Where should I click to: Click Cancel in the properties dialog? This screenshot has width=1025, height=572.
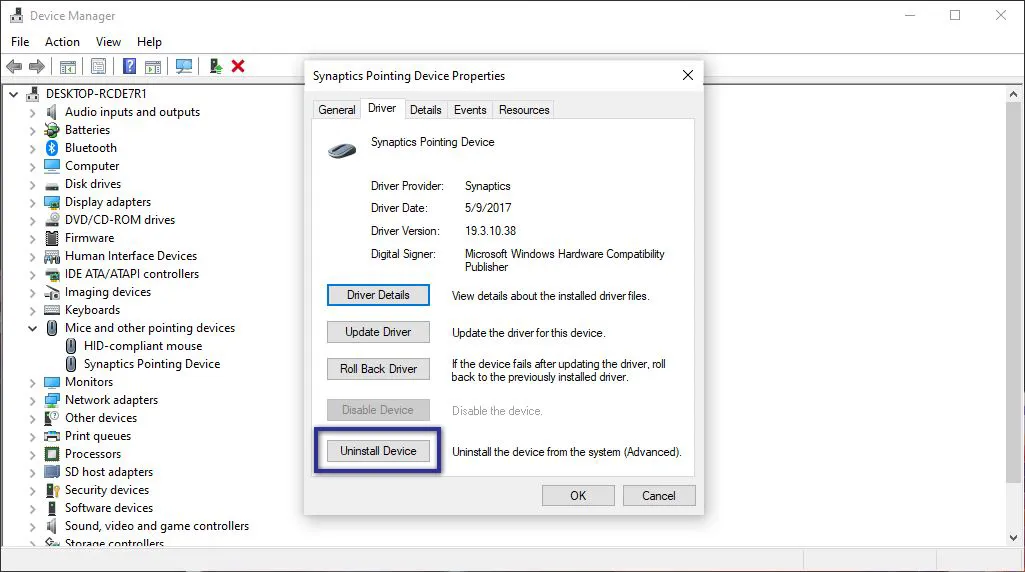[659, 496]
